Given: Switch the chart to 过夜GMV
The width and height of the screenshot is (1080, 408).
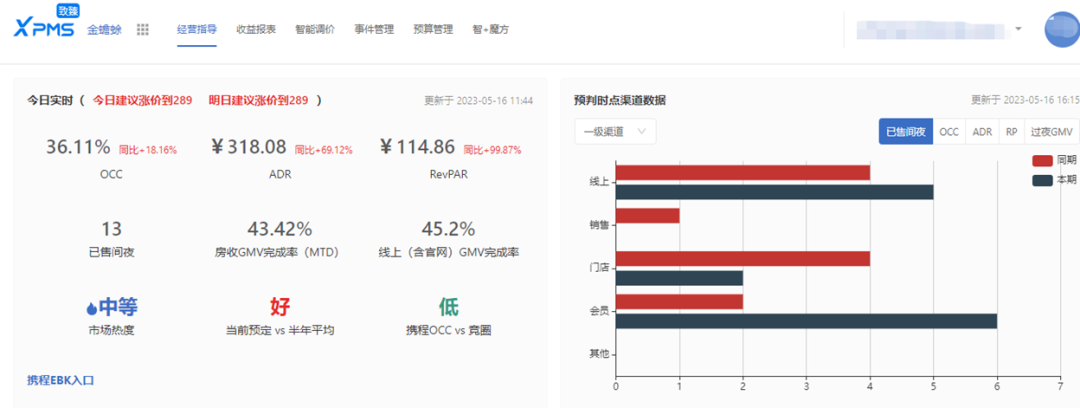Looking at the screenshot, I should coord(1052,131).
